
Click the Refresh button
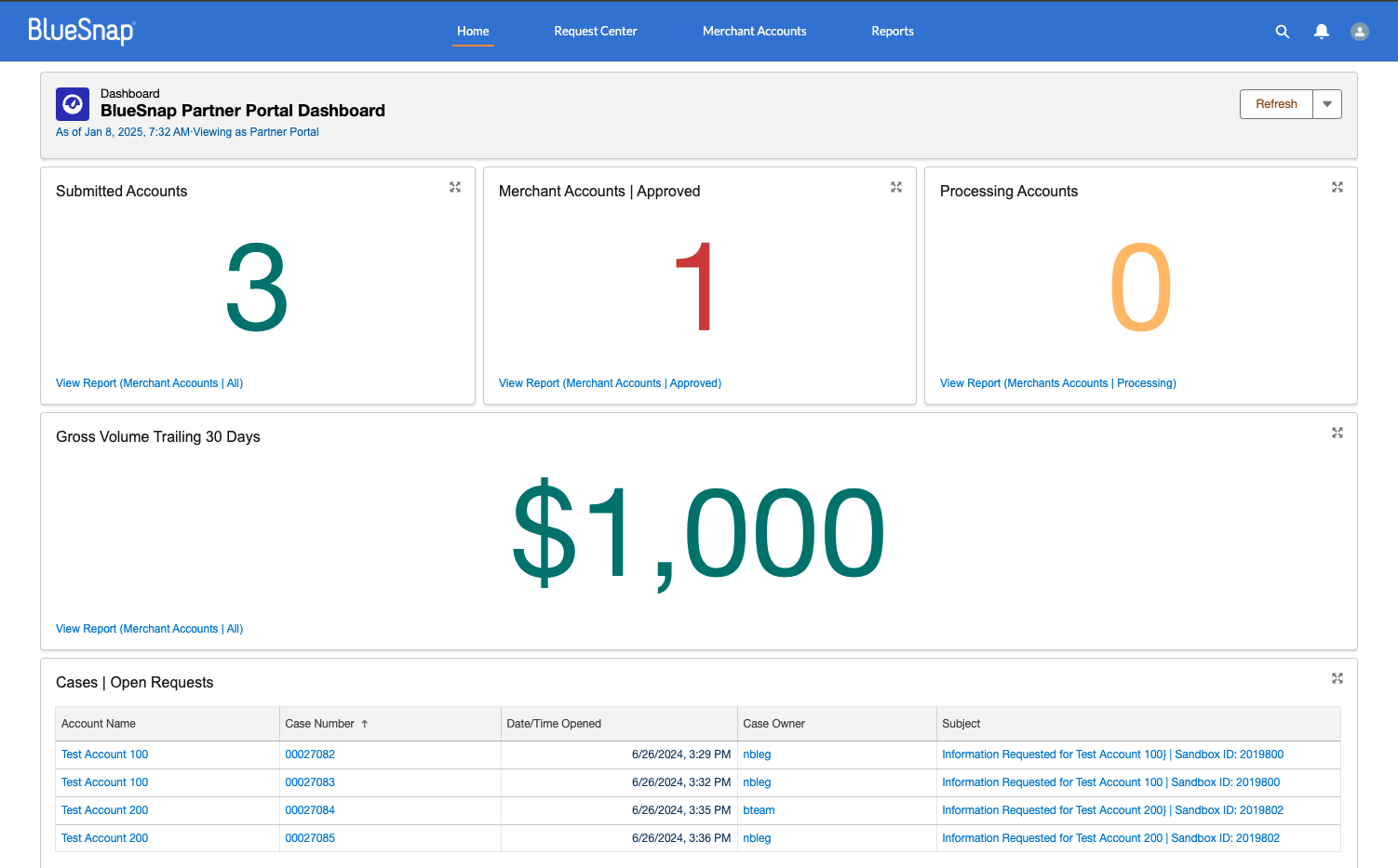[1276, 104]
